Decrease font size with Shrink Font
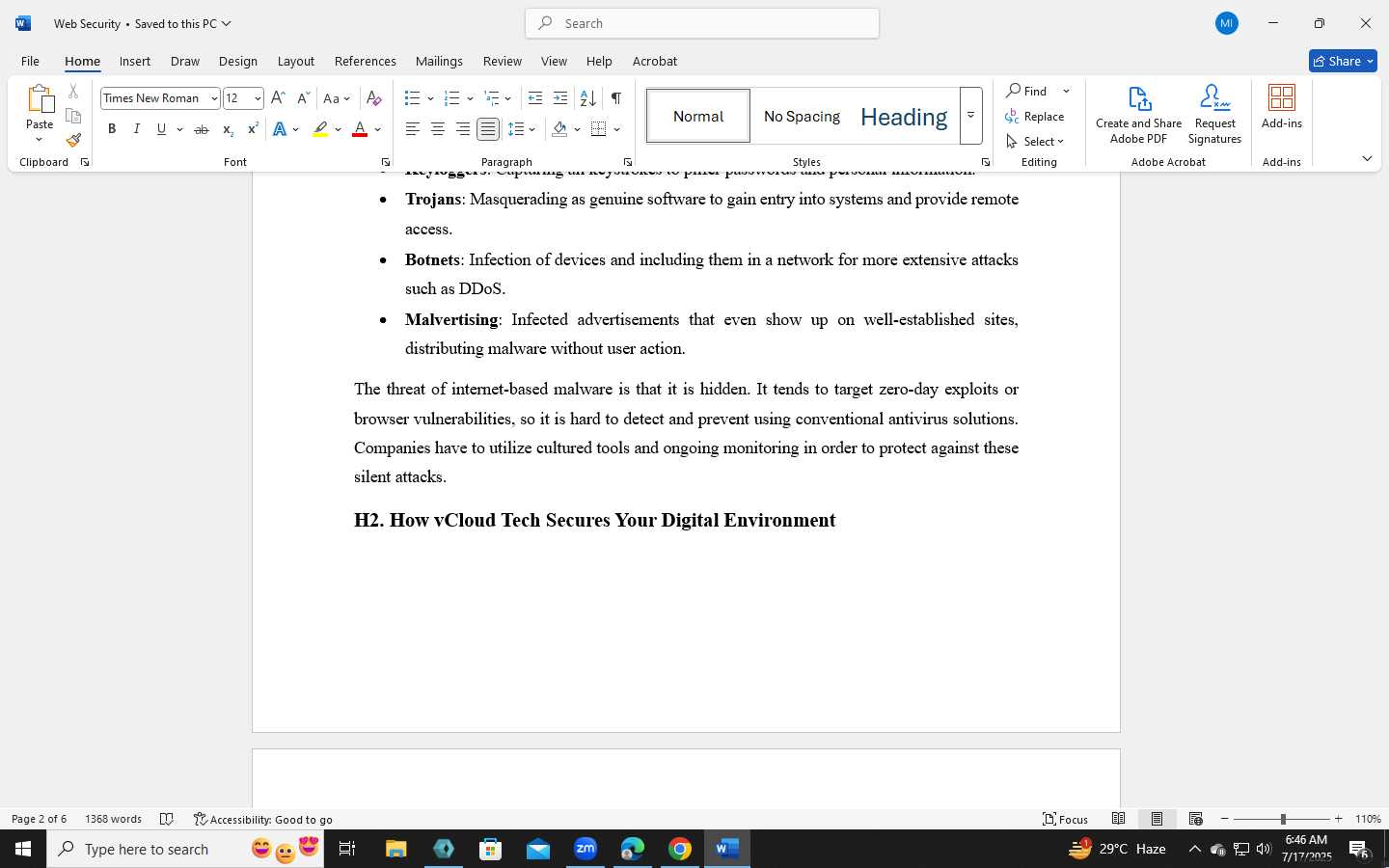 303,98
